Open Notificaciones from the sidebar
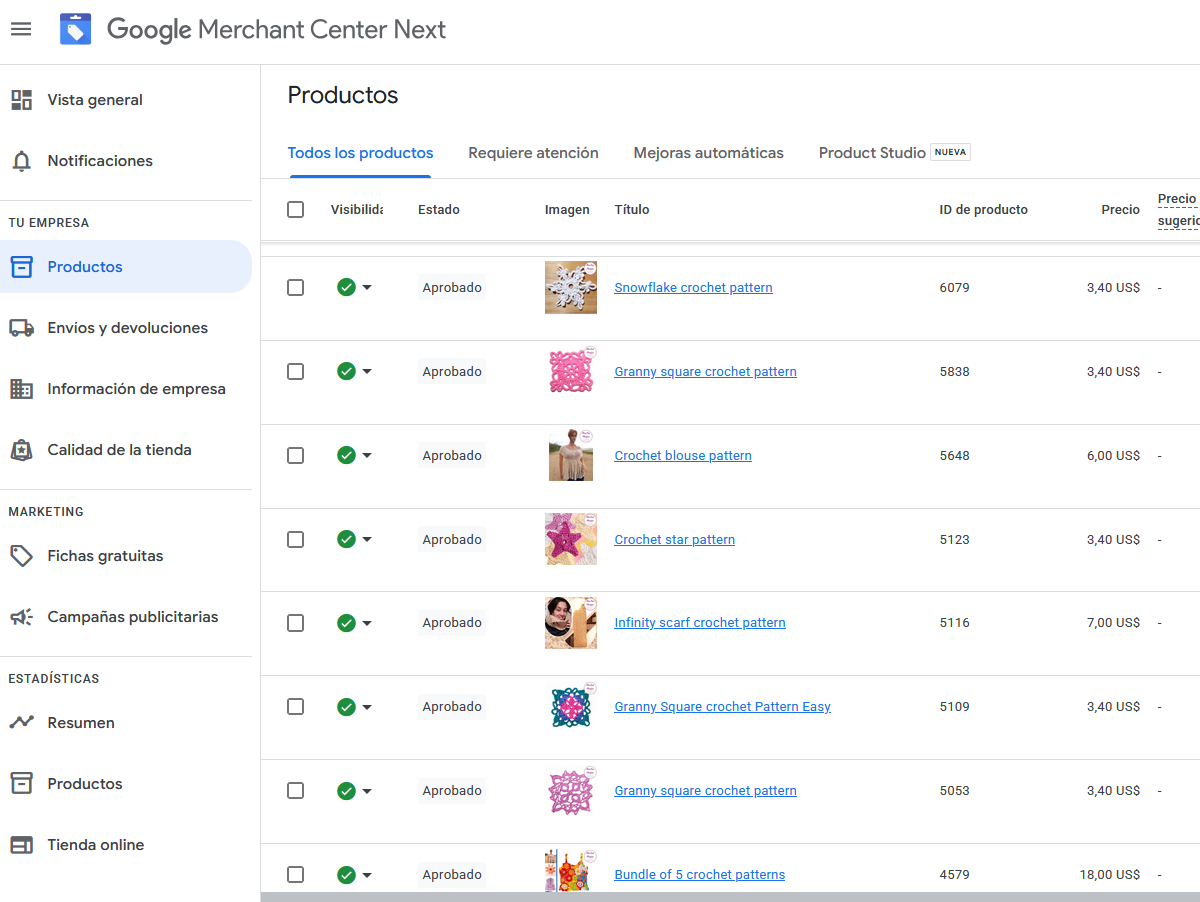 click(100, 160)
